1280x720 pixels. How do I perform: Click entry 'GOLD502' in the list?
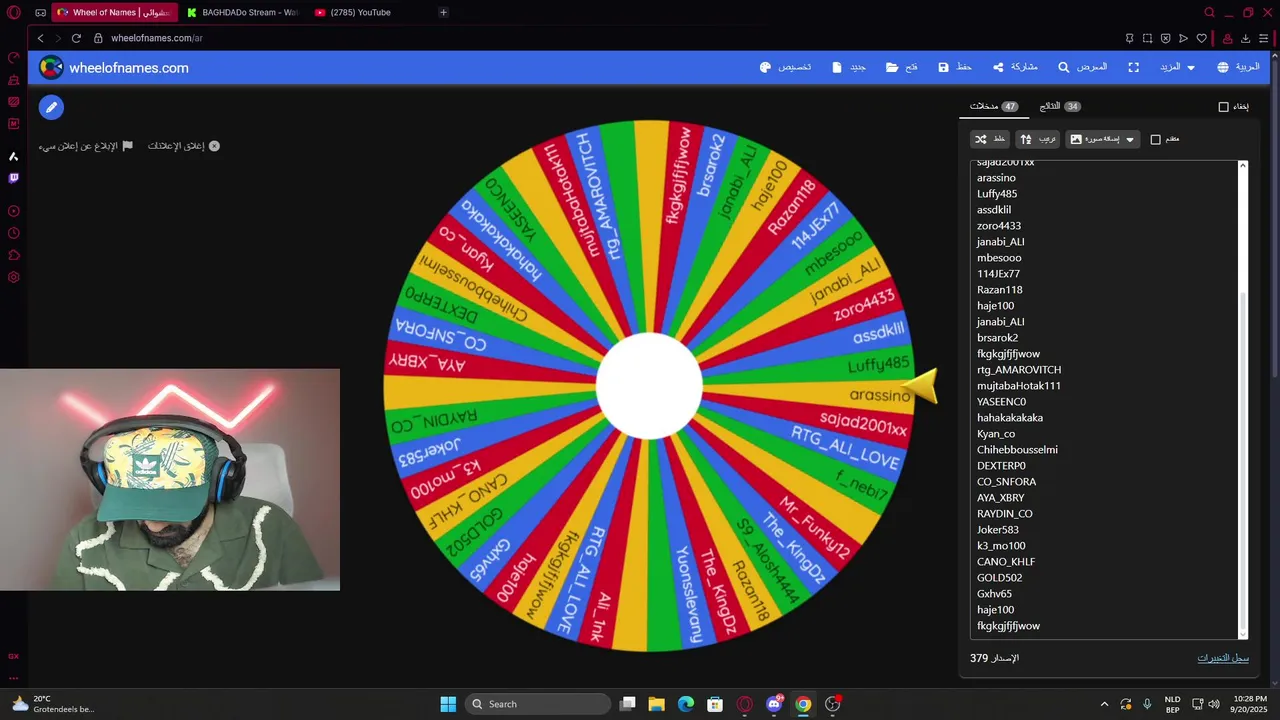[x=999, y=578]
